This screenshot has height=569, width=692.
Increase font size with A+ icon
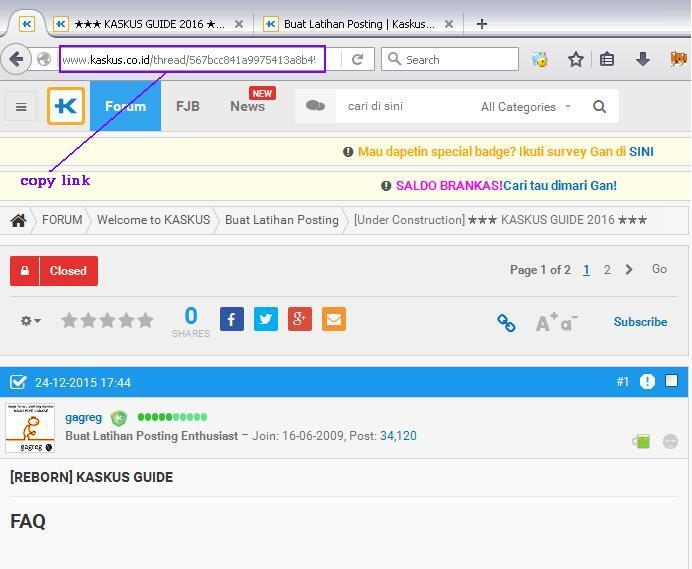[x=546, y=322]
